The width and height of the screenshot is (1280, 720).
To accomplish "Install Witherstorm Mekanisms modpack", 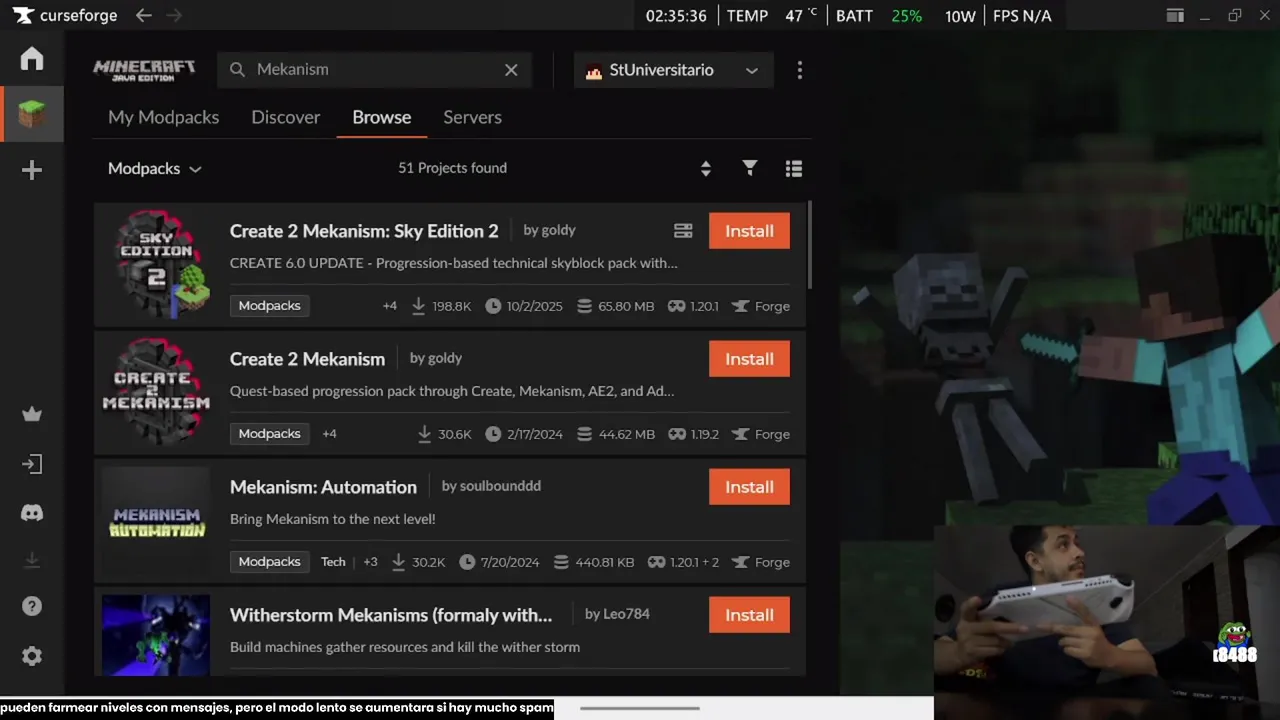I will click(x=749, y=615).
